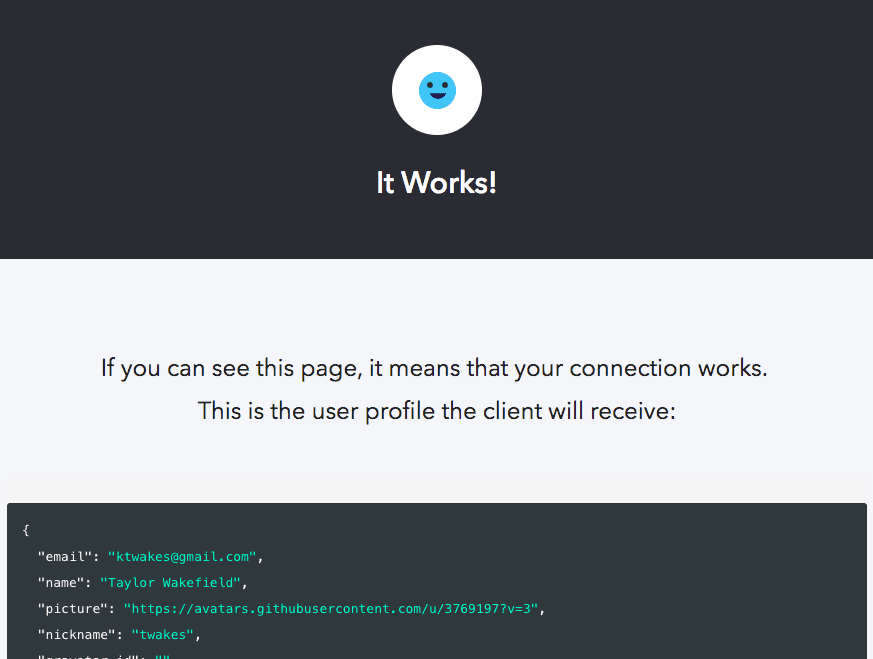Click the opening curly brace in the JSON
873x659 pixels.
click(x=26, y=530)
